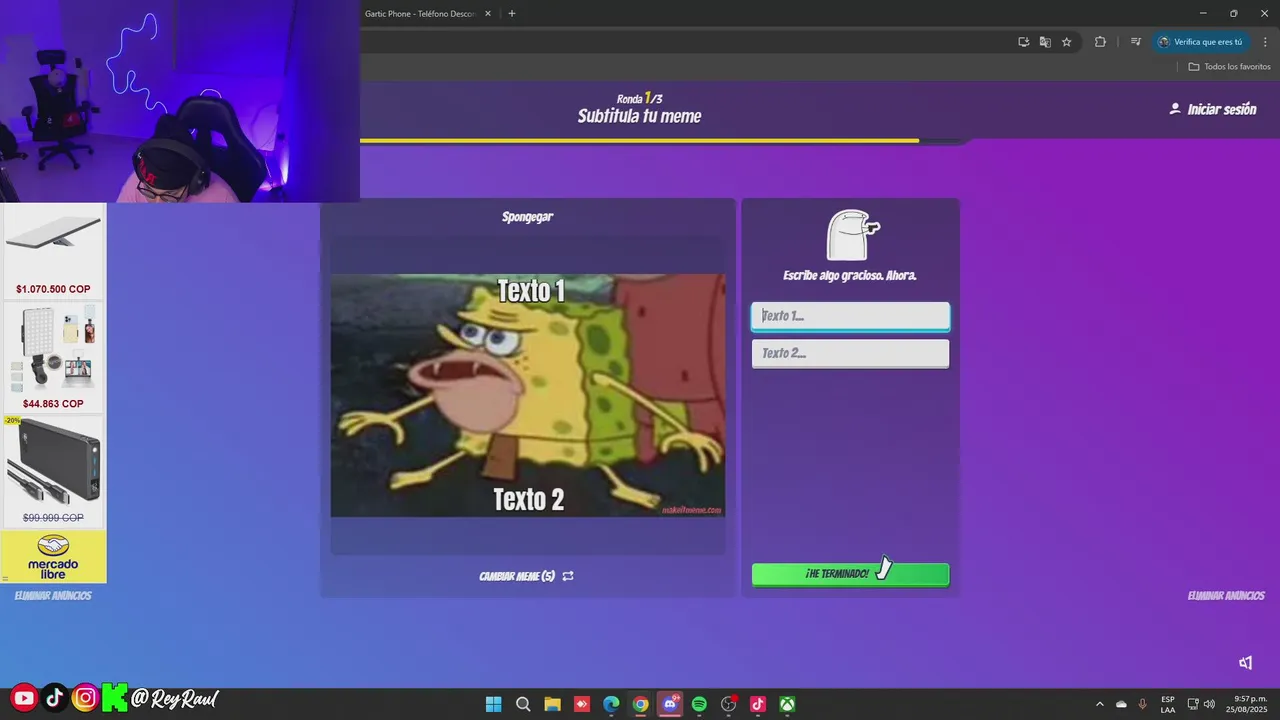The image size is (1280, 720).
Task: Focus the Texto 2 input field
Action: tap(850, 353)
